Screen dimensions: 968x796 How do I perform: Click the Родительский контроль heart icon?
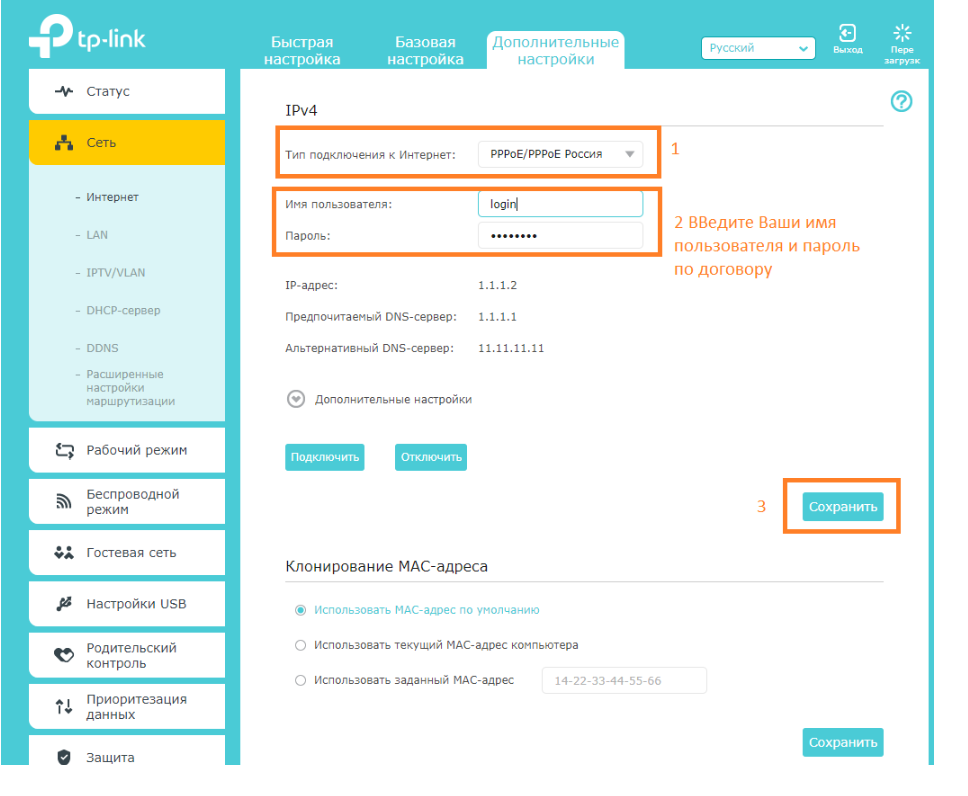click(64, 655)
